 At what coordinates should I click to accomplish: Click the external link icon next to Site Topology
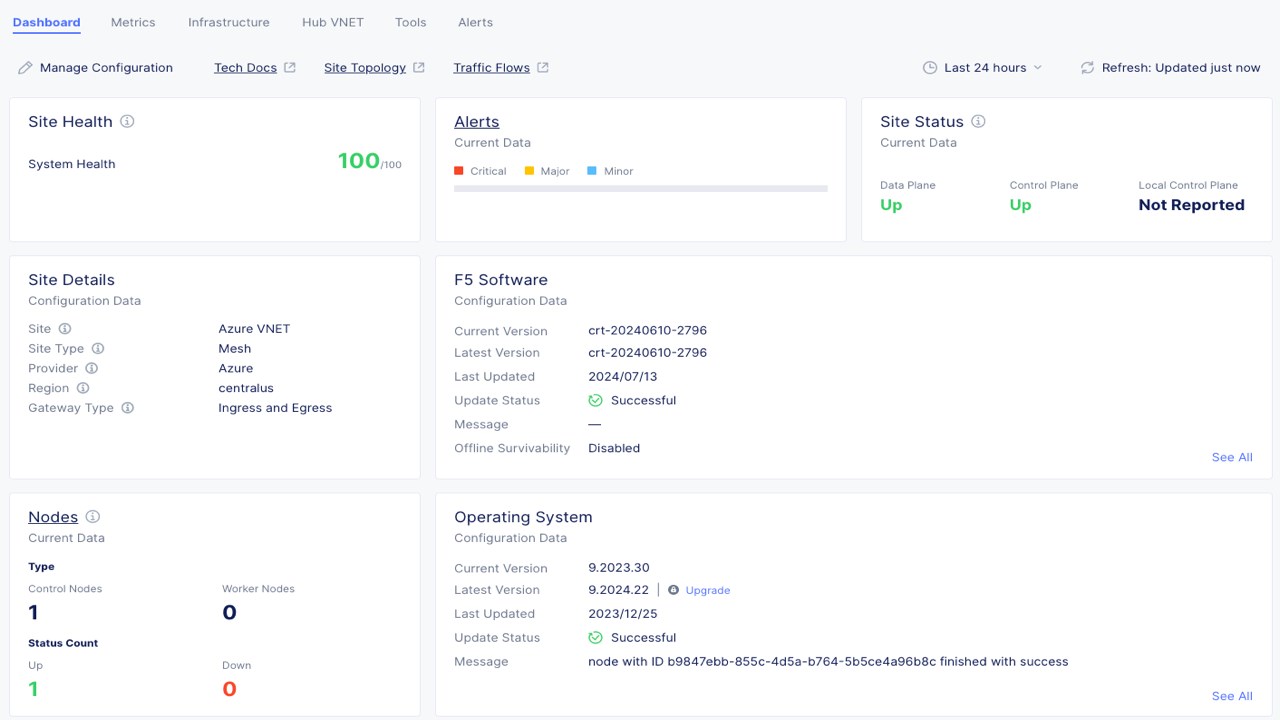[419, 68]
